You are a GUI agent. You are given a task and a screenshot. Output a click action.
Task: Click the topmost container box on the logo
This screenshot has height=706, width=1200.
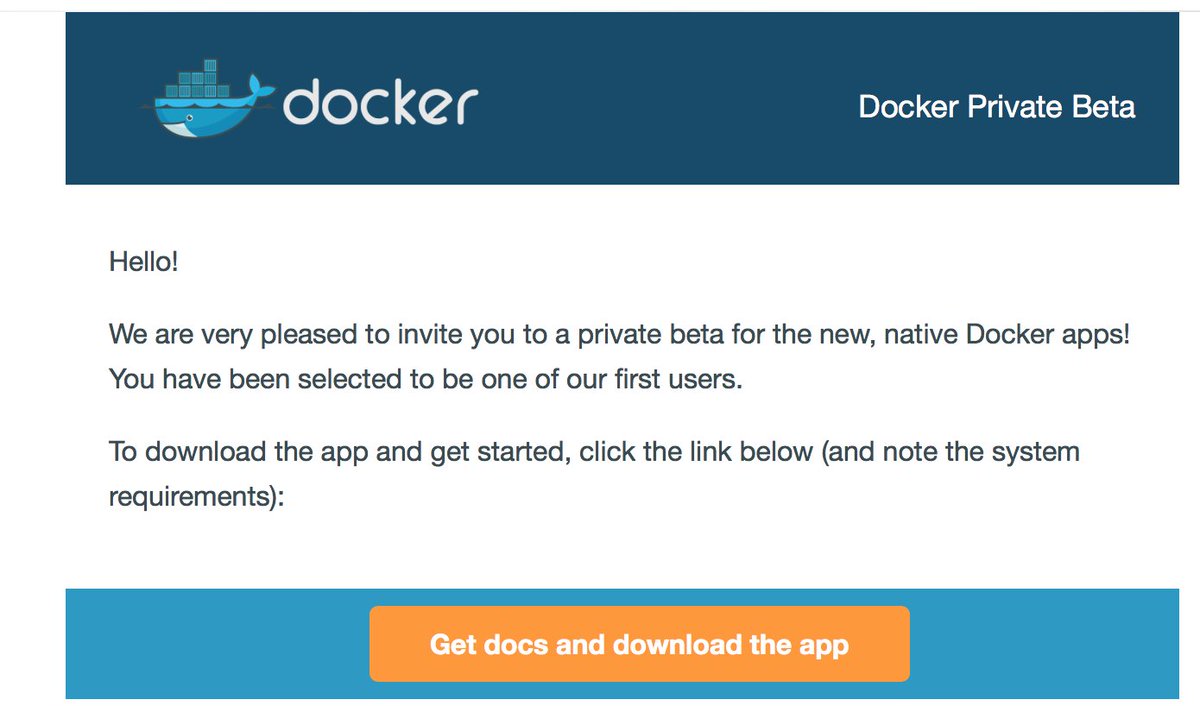(x=210, y=64)
